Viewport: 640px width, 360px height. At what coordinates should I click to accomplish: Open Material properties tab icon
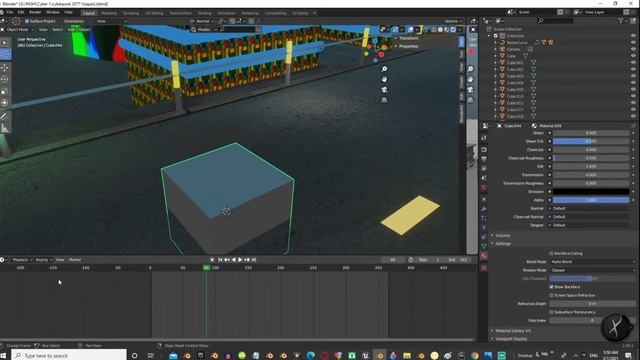click(x=484, y=256)
